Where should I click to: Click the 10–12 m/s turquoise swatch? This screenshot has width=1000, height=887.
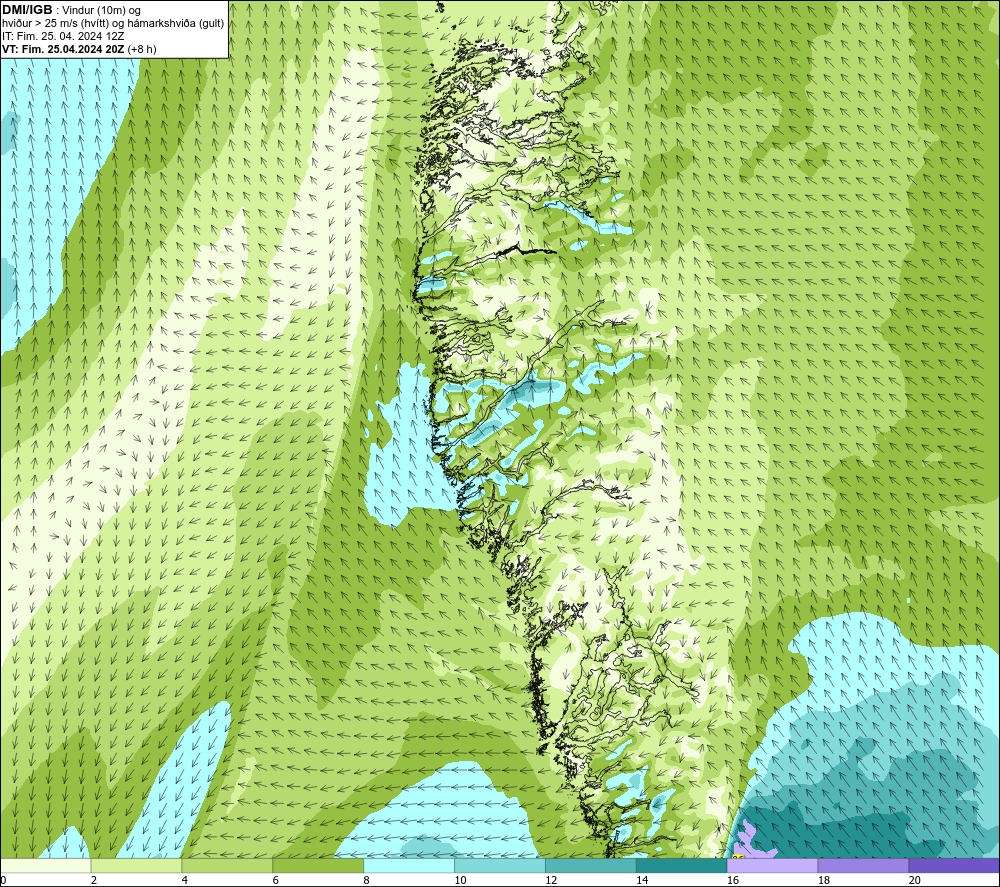pos(500,865)
